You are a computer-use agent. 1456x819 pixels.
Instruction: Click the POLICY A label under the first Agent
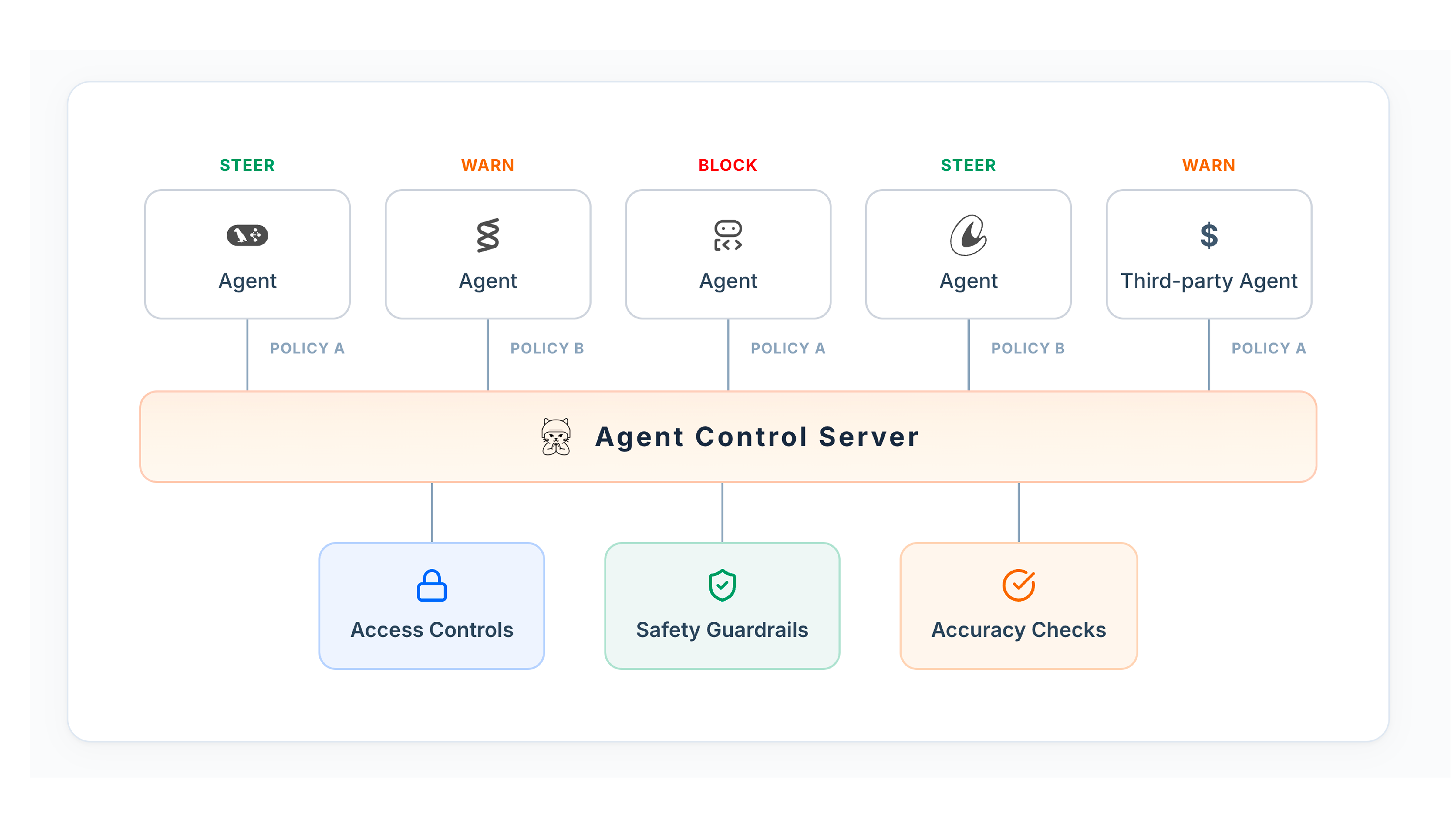tap(308, 348)
